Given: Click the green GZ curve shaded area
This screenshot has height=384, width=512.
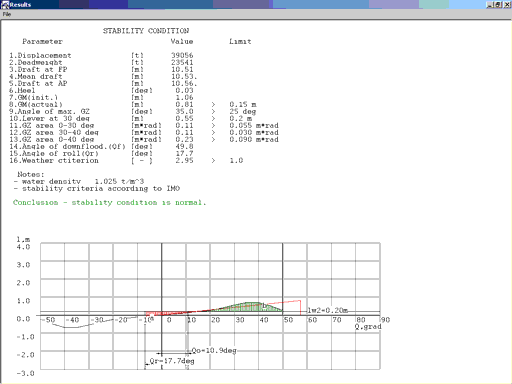Looking at the screenshot, I should tap(245, 307).
